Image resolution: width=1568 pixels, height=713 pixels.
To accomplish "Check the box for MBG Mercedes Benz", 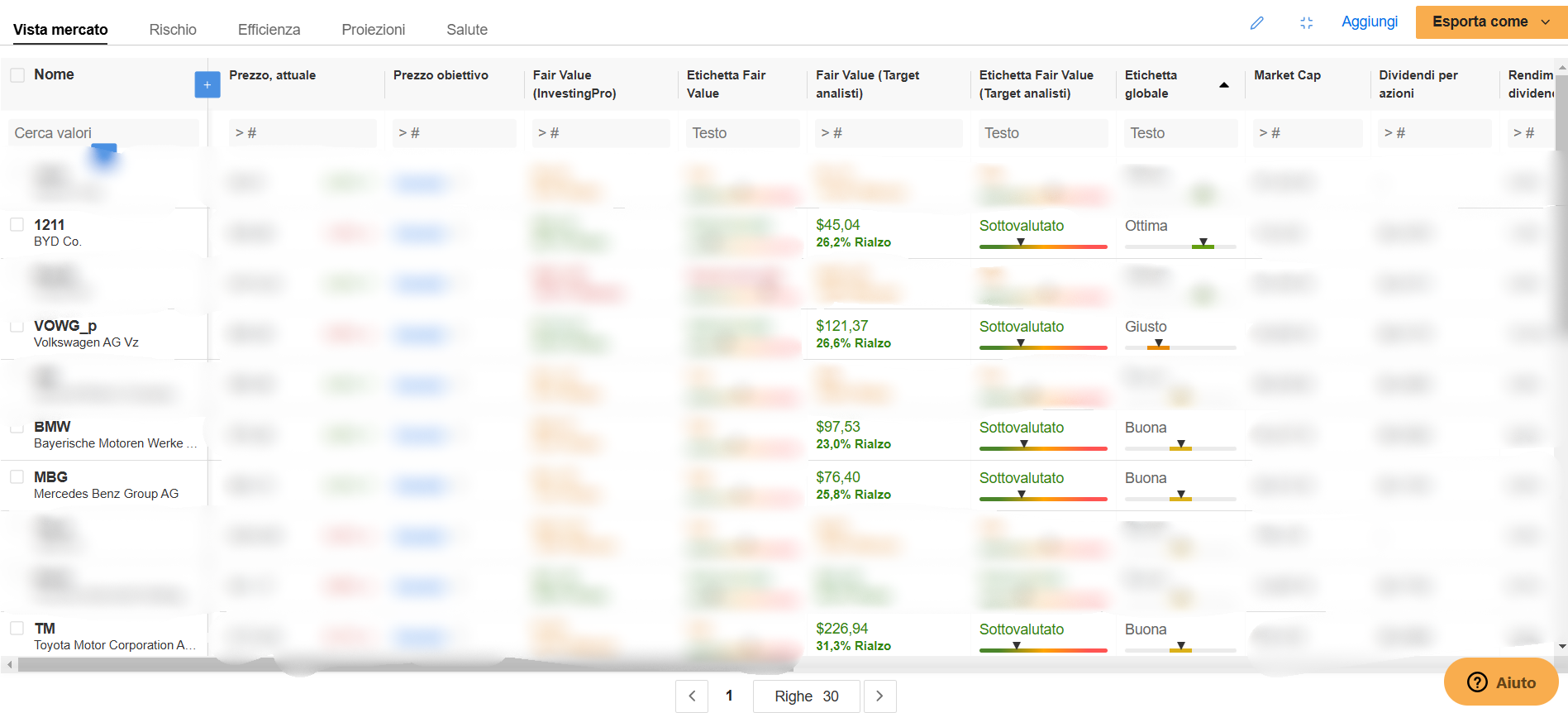I will click(17, 476).
